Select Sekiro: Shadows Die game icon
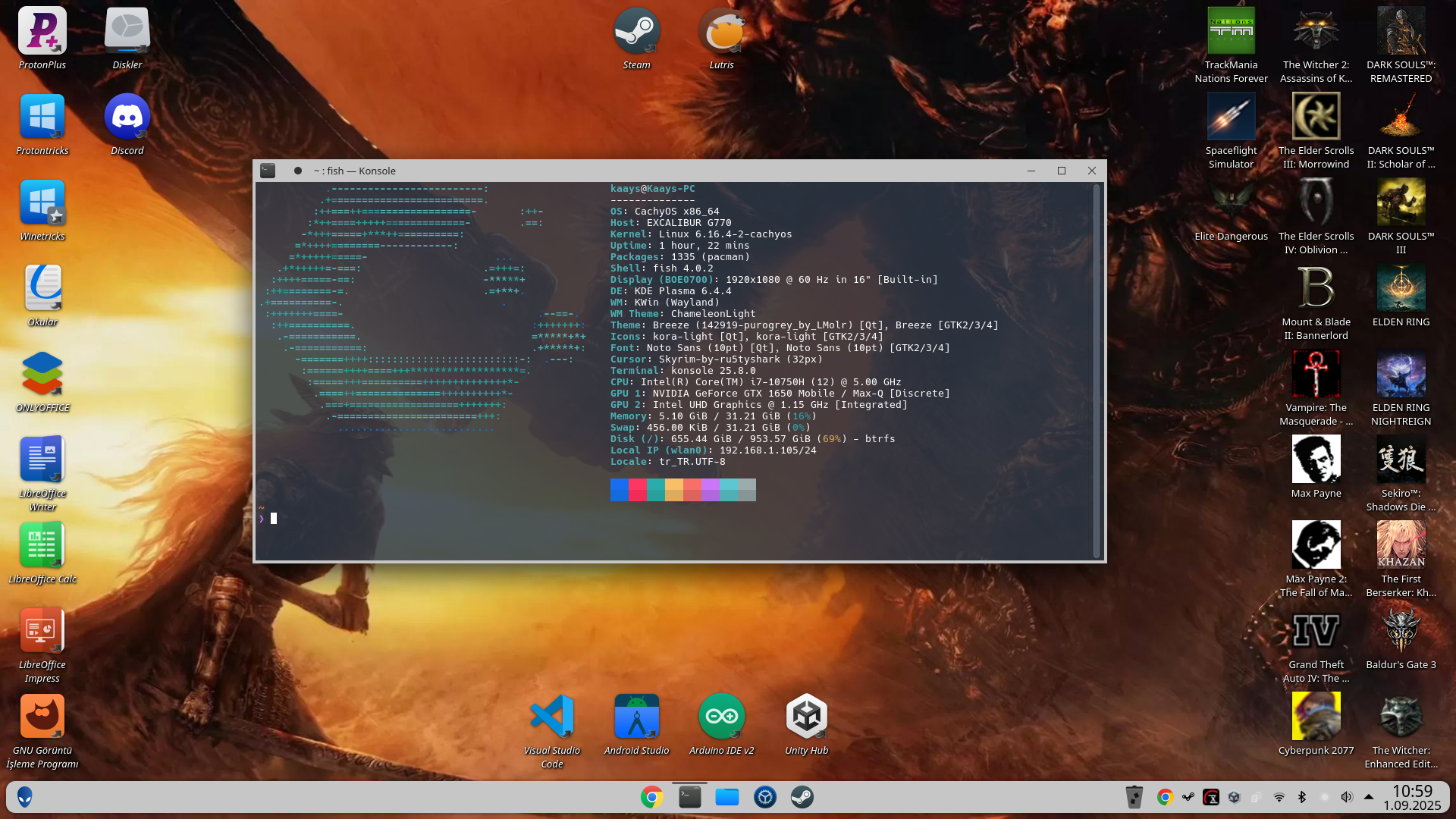 click(x=1401, y=460)
